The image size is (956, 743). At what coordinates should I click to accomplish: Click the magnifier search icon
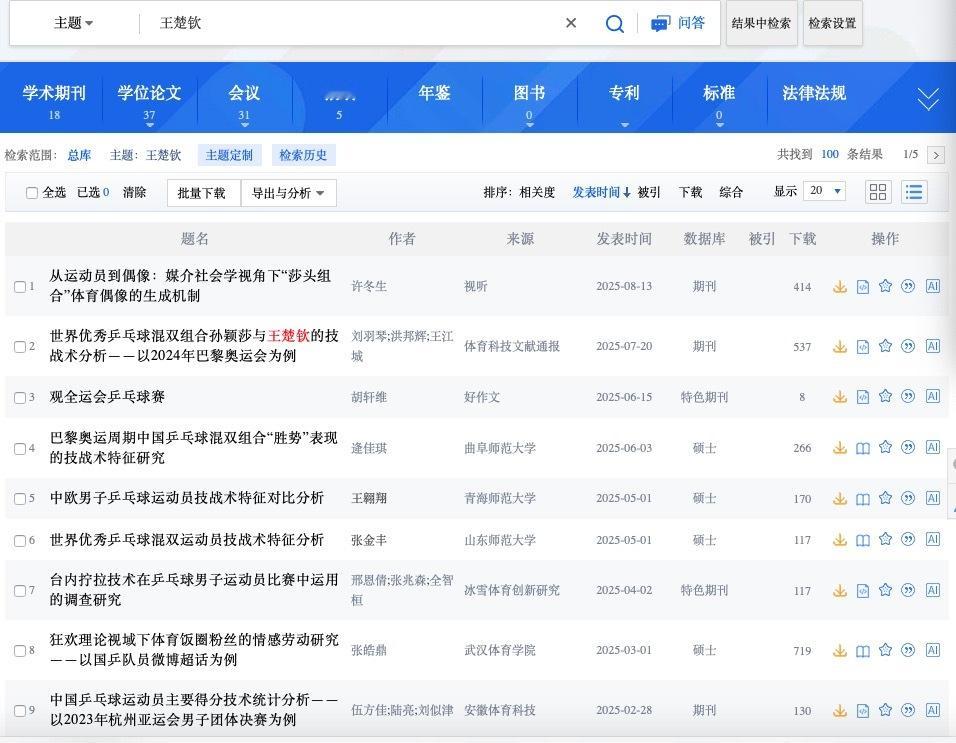(615, 23)
